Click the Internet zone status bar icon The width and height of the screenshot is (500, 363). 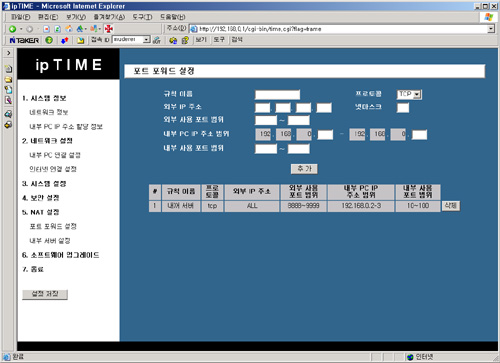coord(410,357)
